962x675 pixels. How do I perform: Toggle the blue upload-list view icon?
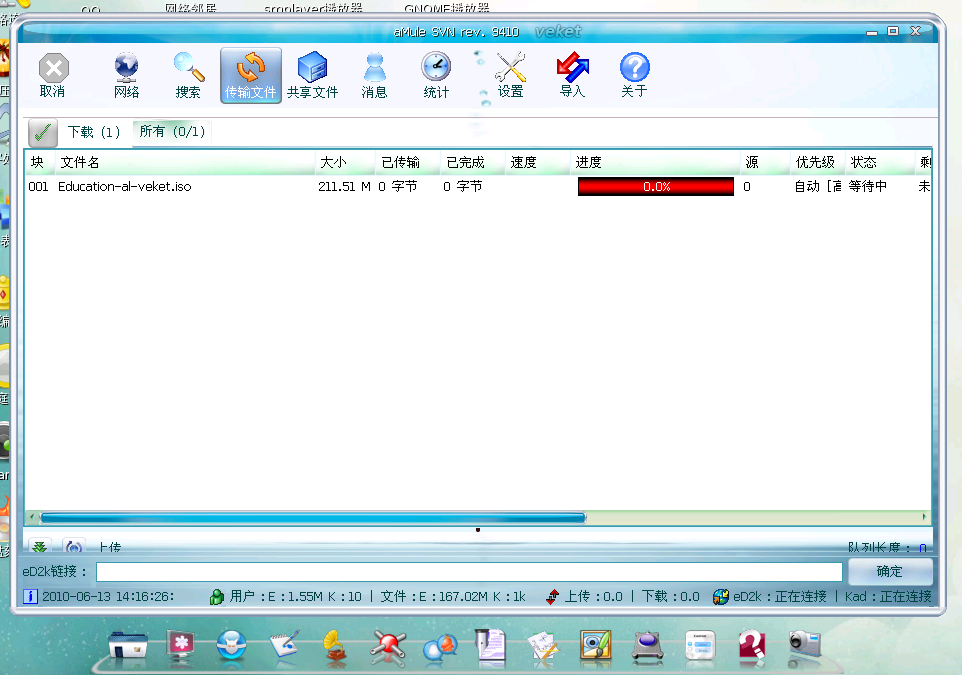coord(74,546)
